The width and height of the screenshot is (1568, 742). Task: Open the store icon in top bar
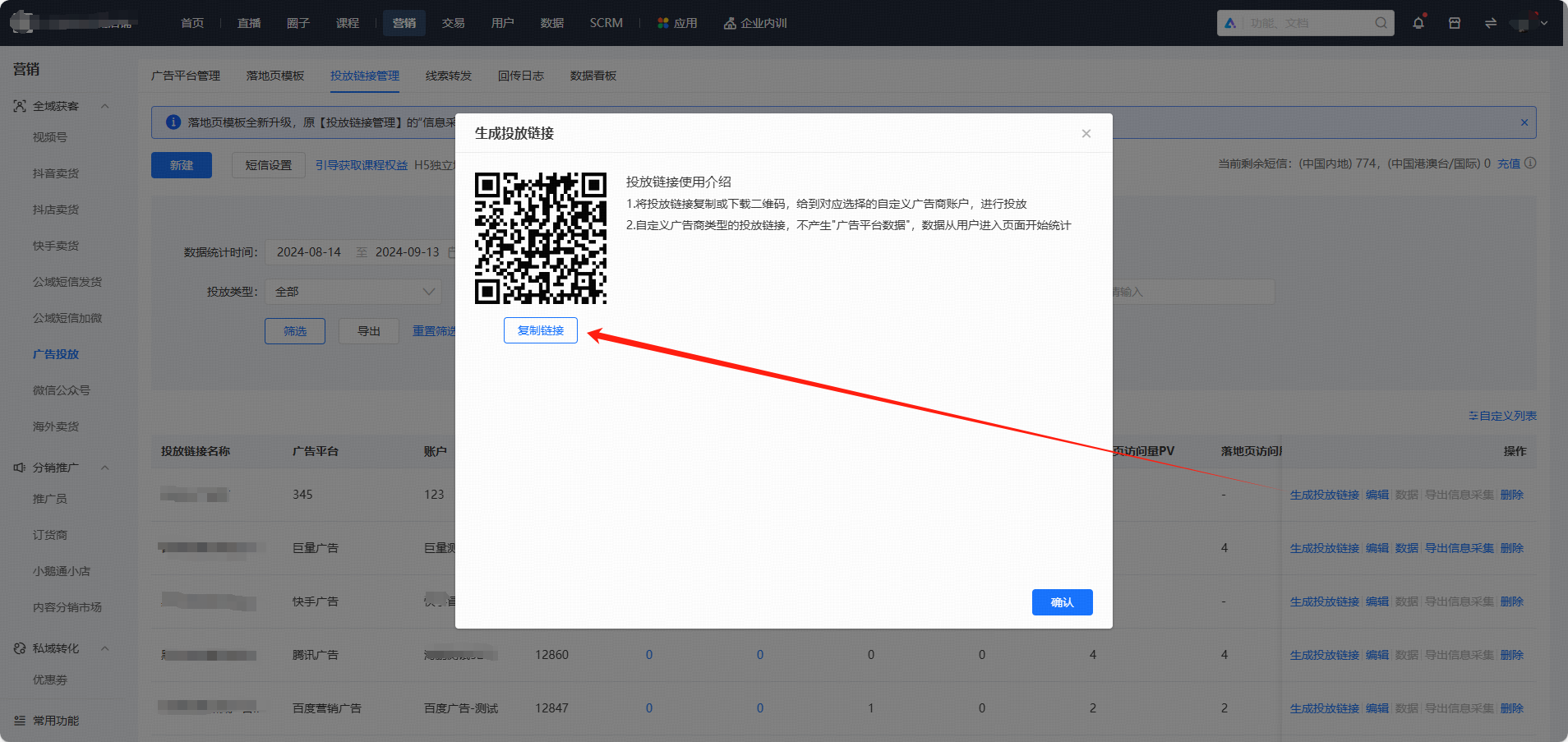click(1455, 23)
